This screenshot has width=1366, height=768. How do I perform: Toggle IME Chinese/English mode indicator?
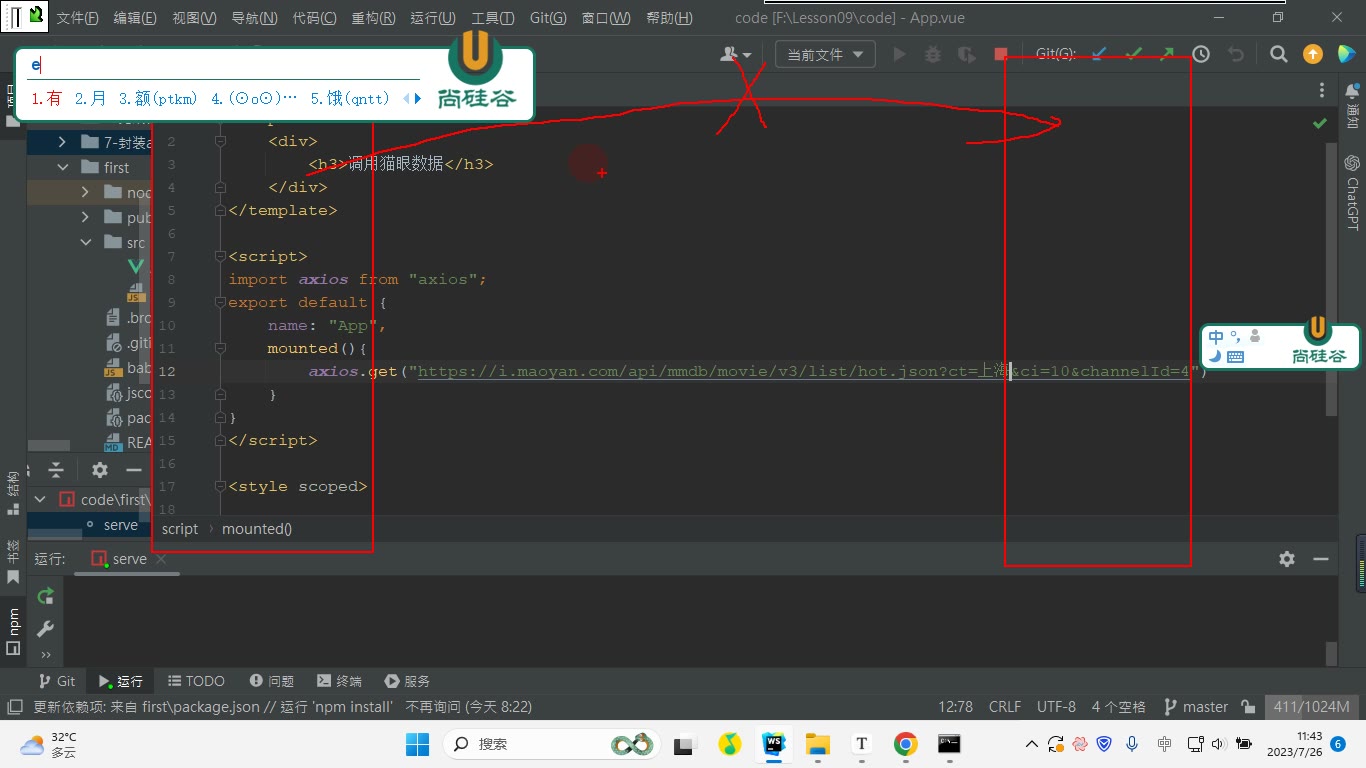click(x=1216, y=337)
